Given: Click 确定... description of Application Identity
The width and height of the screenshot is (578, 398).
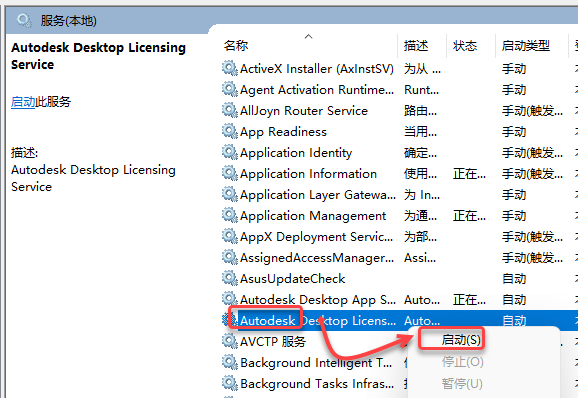Looking at the screenshot, I should [x=420, y=153].
